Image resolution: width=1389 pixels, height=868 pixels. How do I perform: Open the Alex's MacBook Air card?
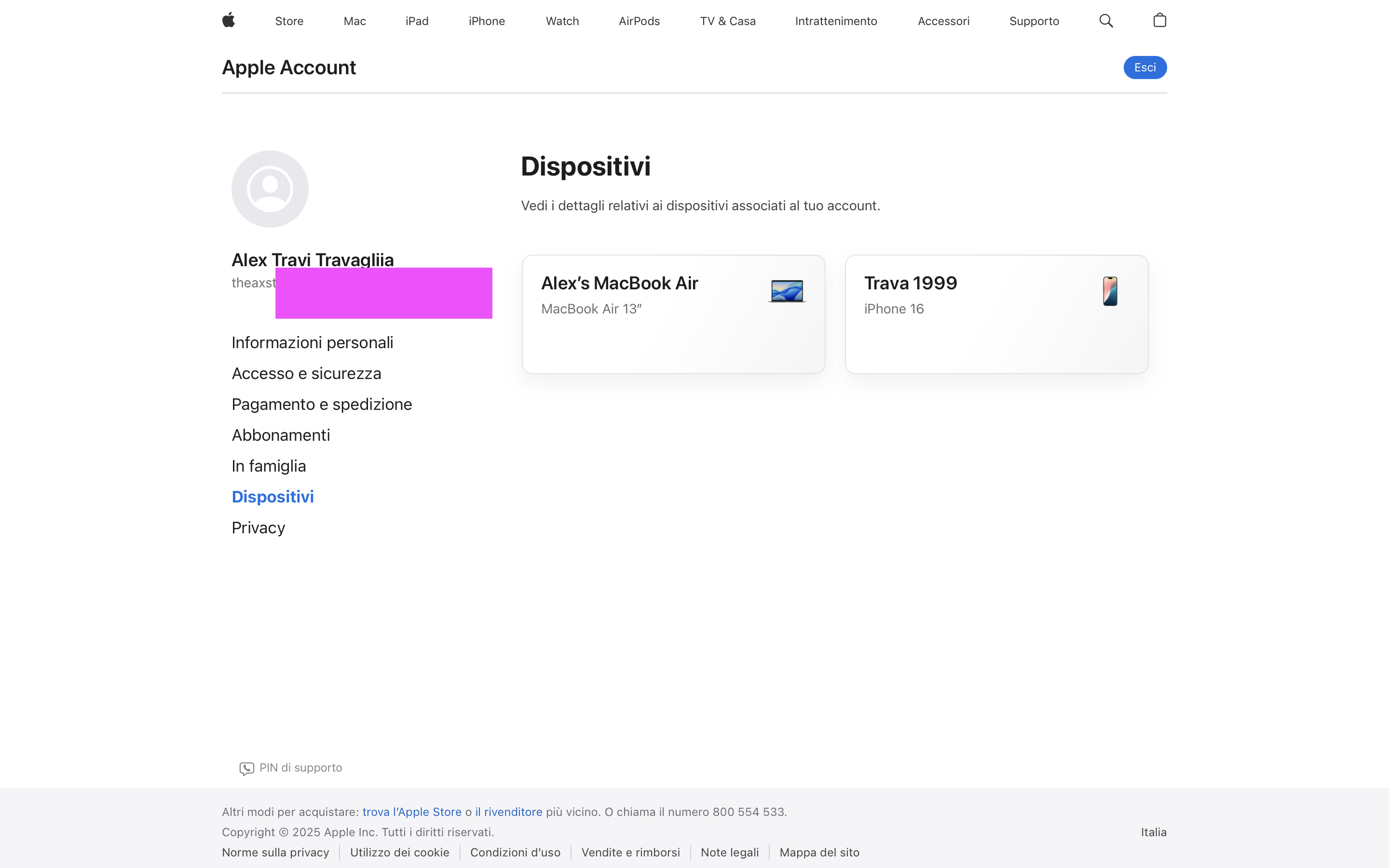(x=673, y=314)
